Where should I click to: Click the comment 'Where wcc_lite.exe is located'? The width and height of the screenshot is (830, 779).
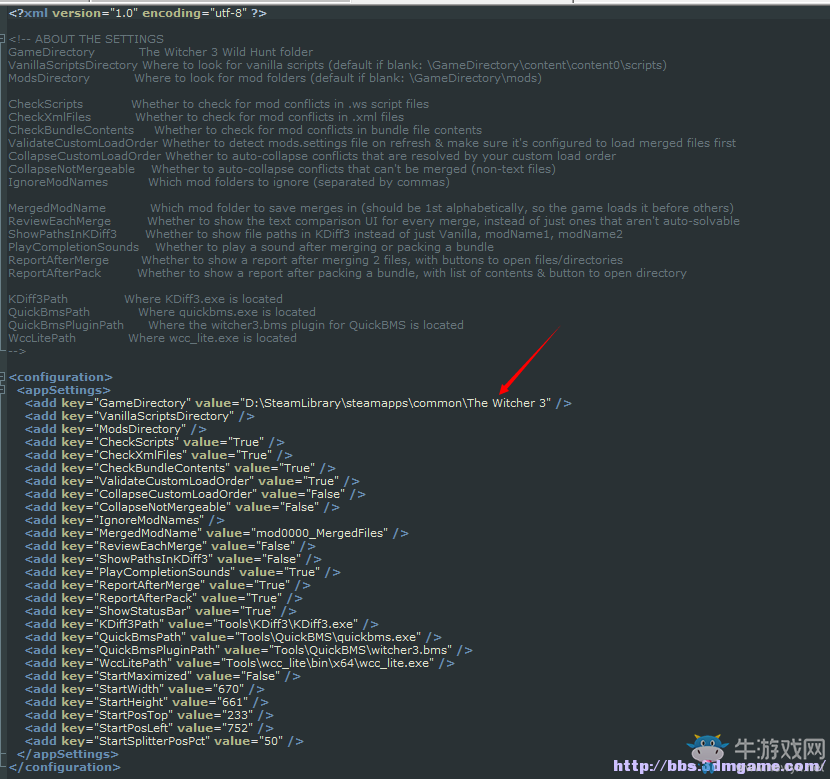click(212, 338)
